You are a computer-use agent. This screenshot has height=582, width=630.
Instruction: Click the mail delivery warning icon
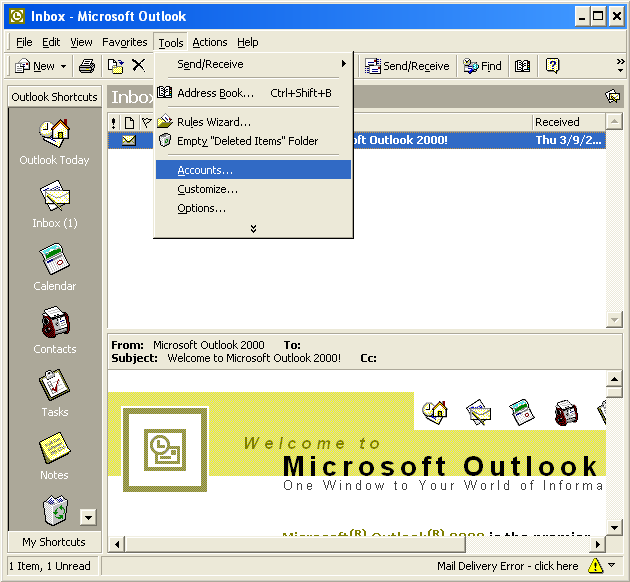pos(595,566)
